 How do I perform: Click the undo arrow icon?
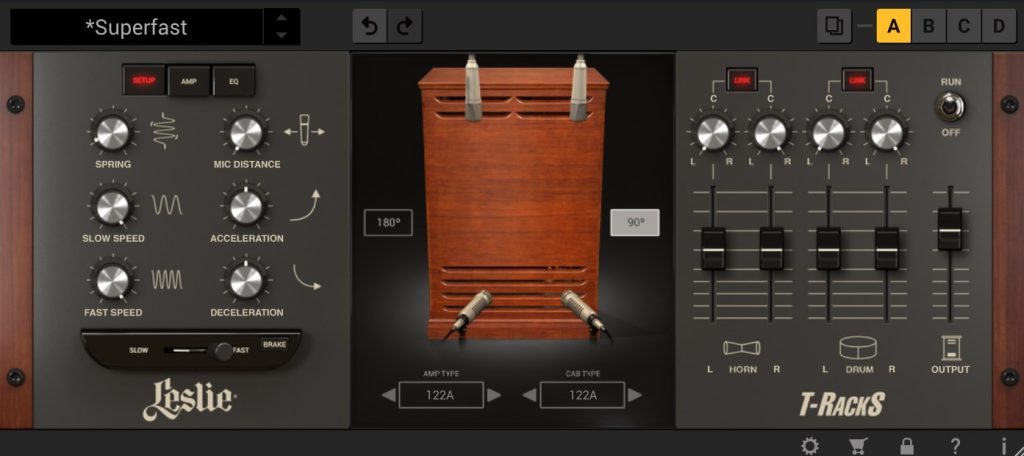pos(370,27)
